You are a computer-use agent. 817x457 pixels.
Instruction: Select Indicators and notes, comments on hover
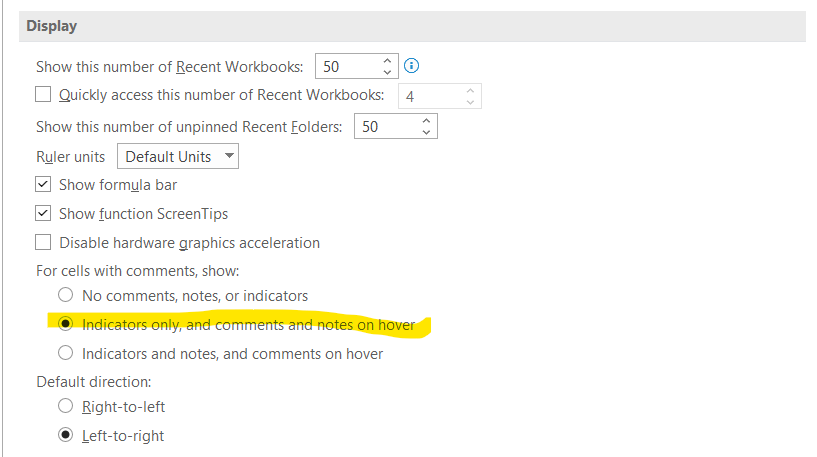(x=66, y=353)
